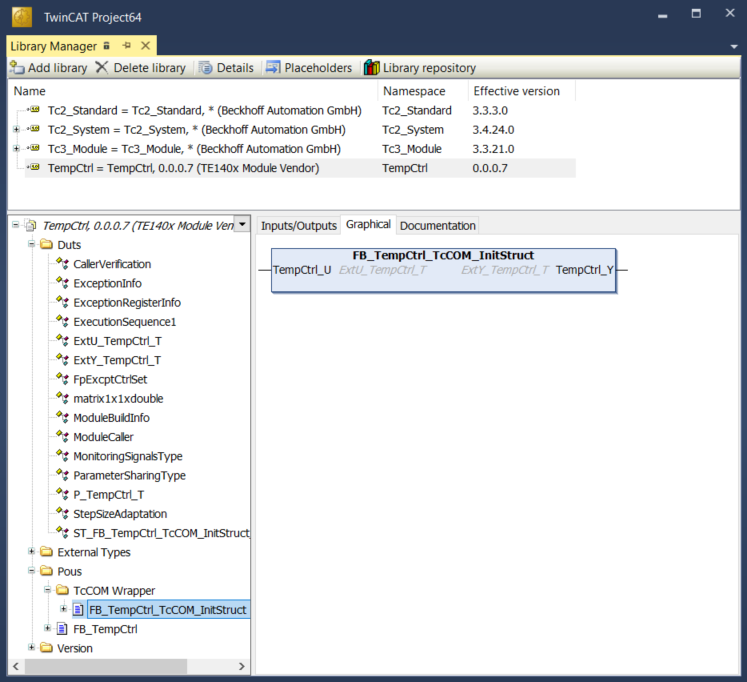Screen dimensions: 747x682
Task: Select ExtY_TempCtrl_T in the tree
Action: (117, 360)
